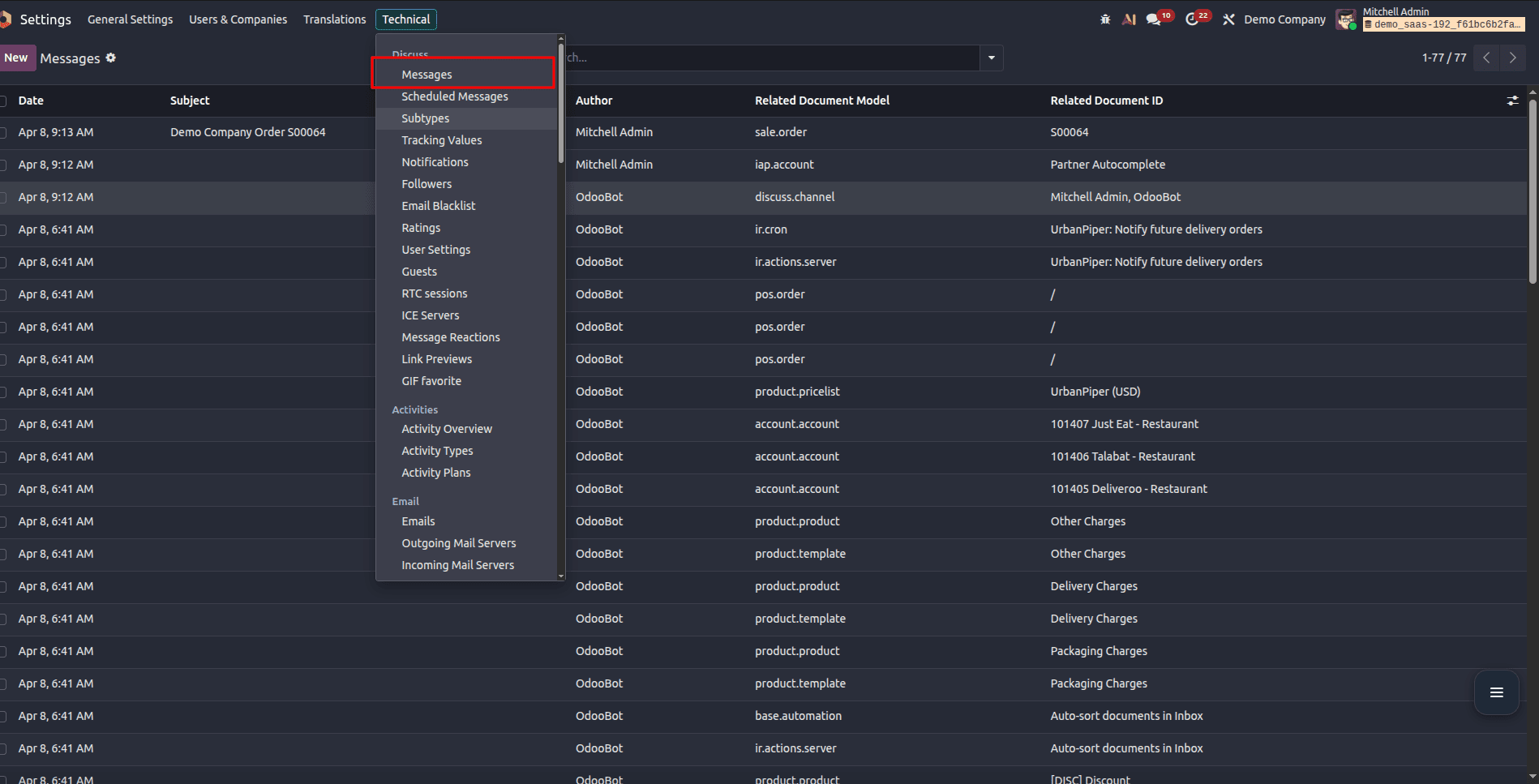The width and height of the screenshot is (1539, 784).
Task: Check the select-all checkbox in the list header
Action: pos(3,100)
